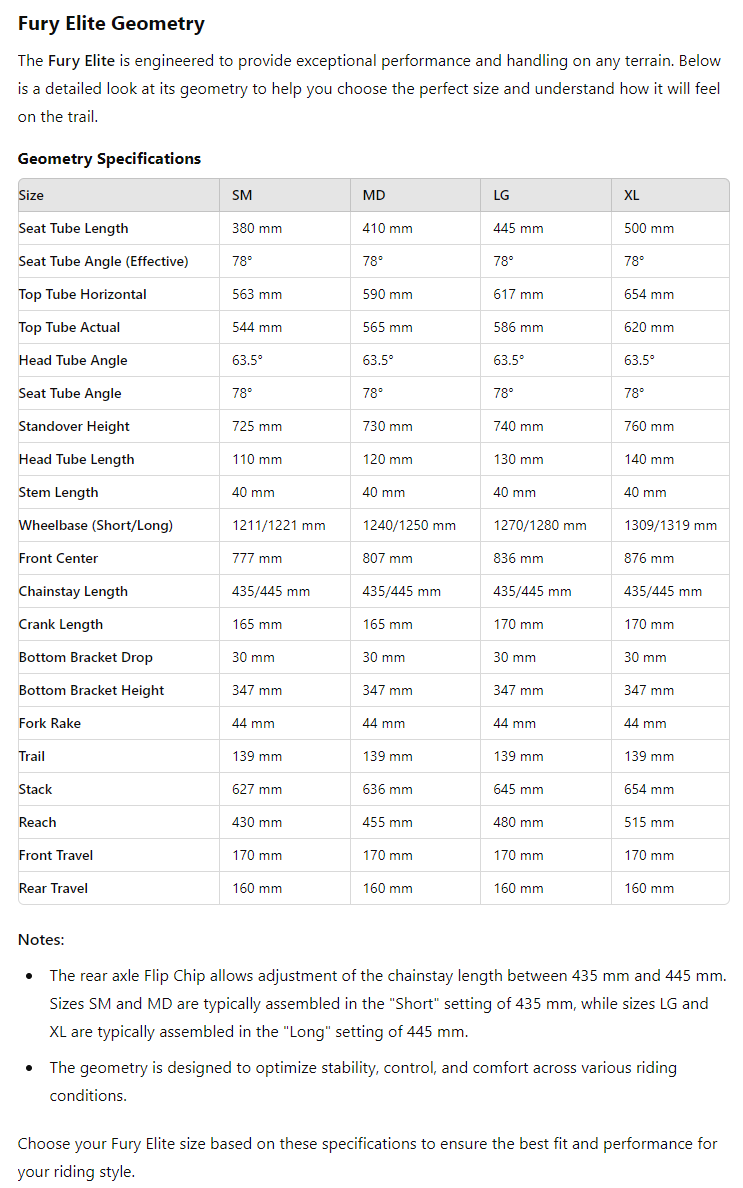Click the "Fork Rake" row label
Screen dimensions: 743x1188
click(x=49, y=723)
